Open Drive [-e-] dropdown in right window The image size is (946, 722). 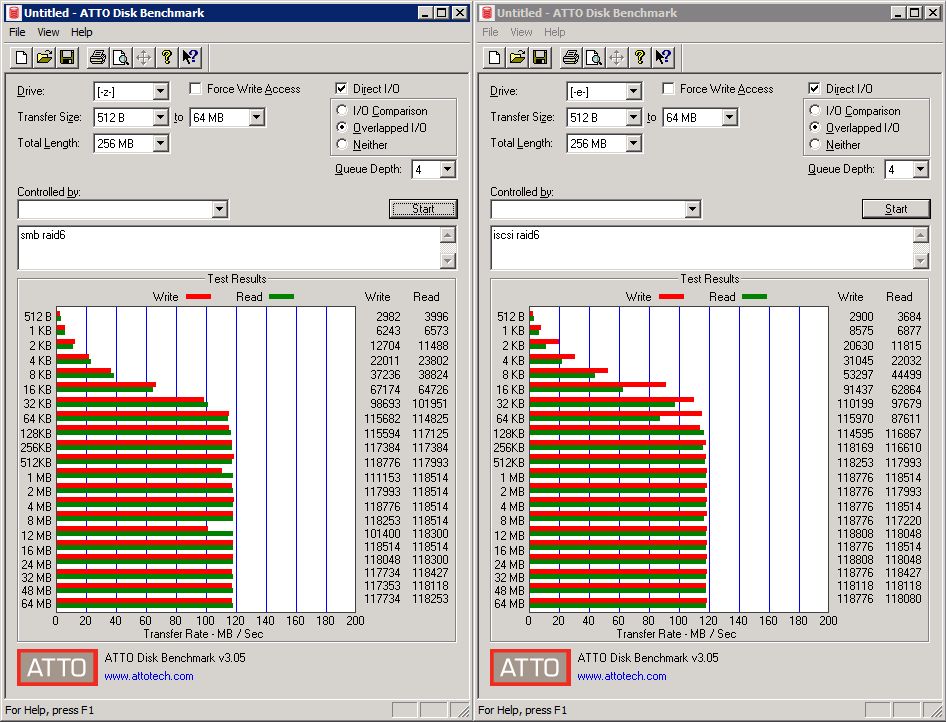click(x=633, y=92)
